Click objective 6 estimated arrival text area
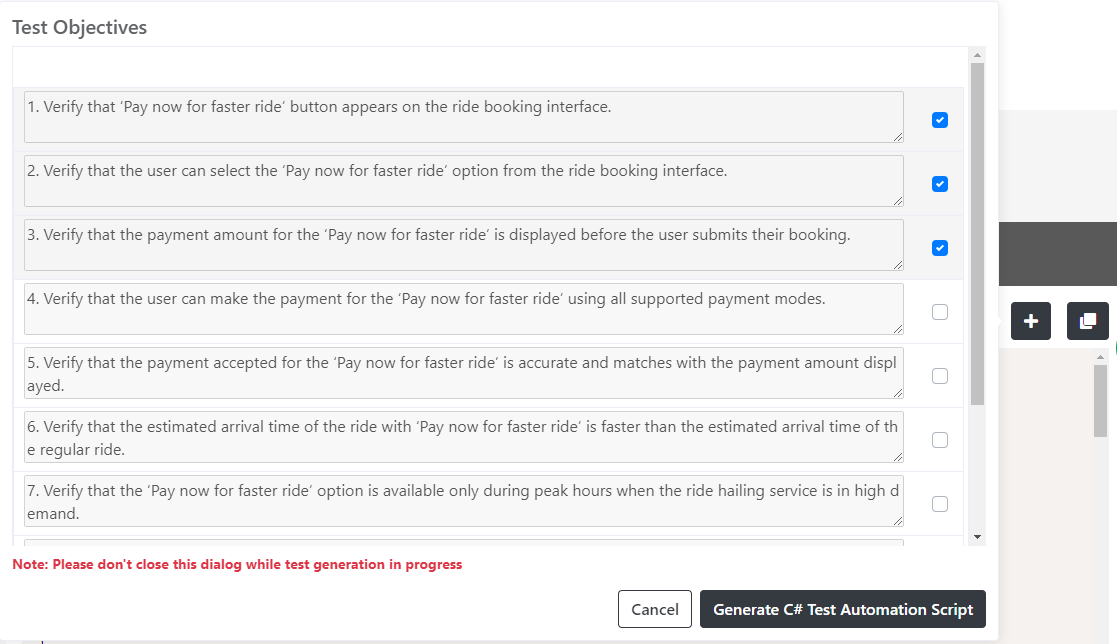1117x644 pixels. (x=464, y=437)
